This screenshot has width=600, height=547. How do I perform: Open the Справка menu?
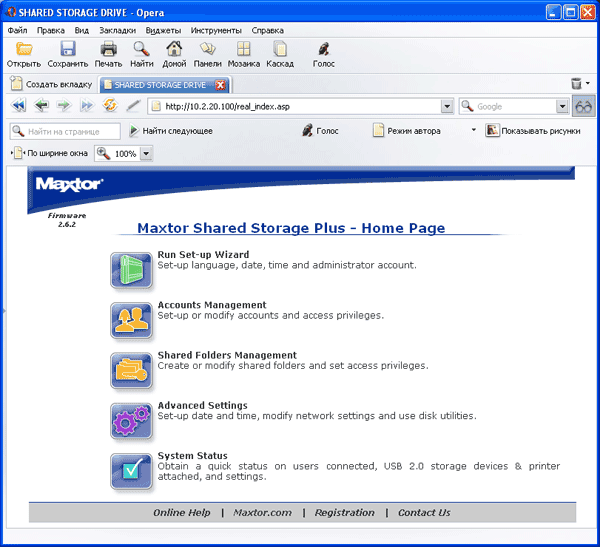(x=267, y=30)
